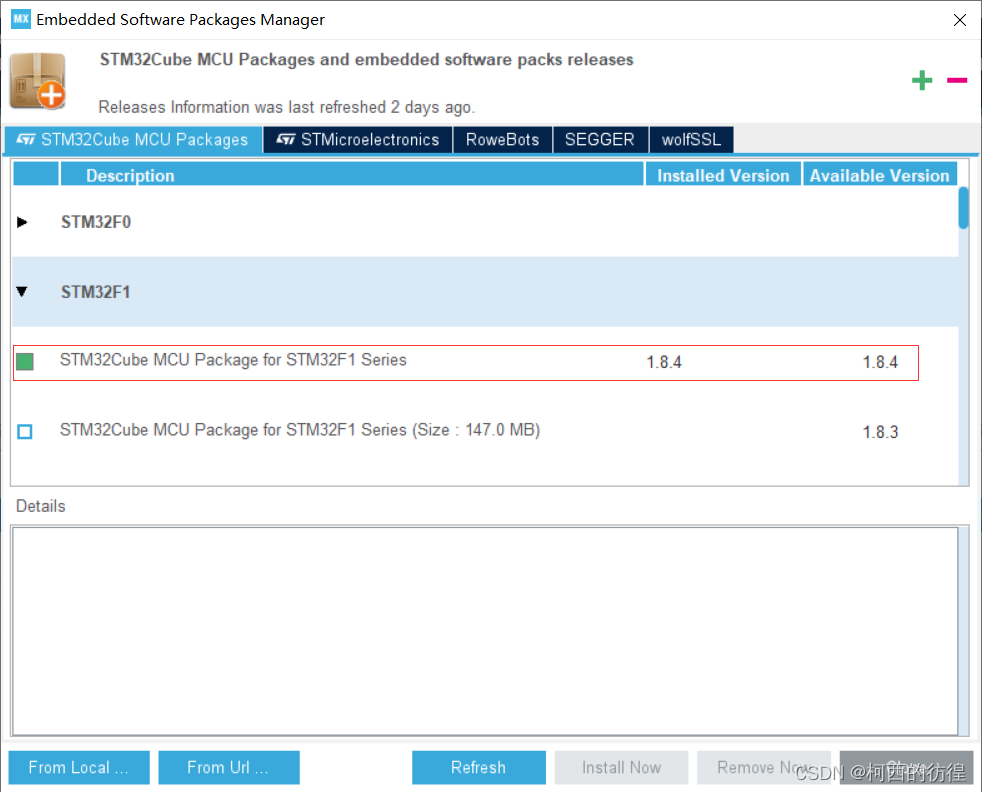
Task: Open the RoweBots tab
Action: click(x=502, y=140)
